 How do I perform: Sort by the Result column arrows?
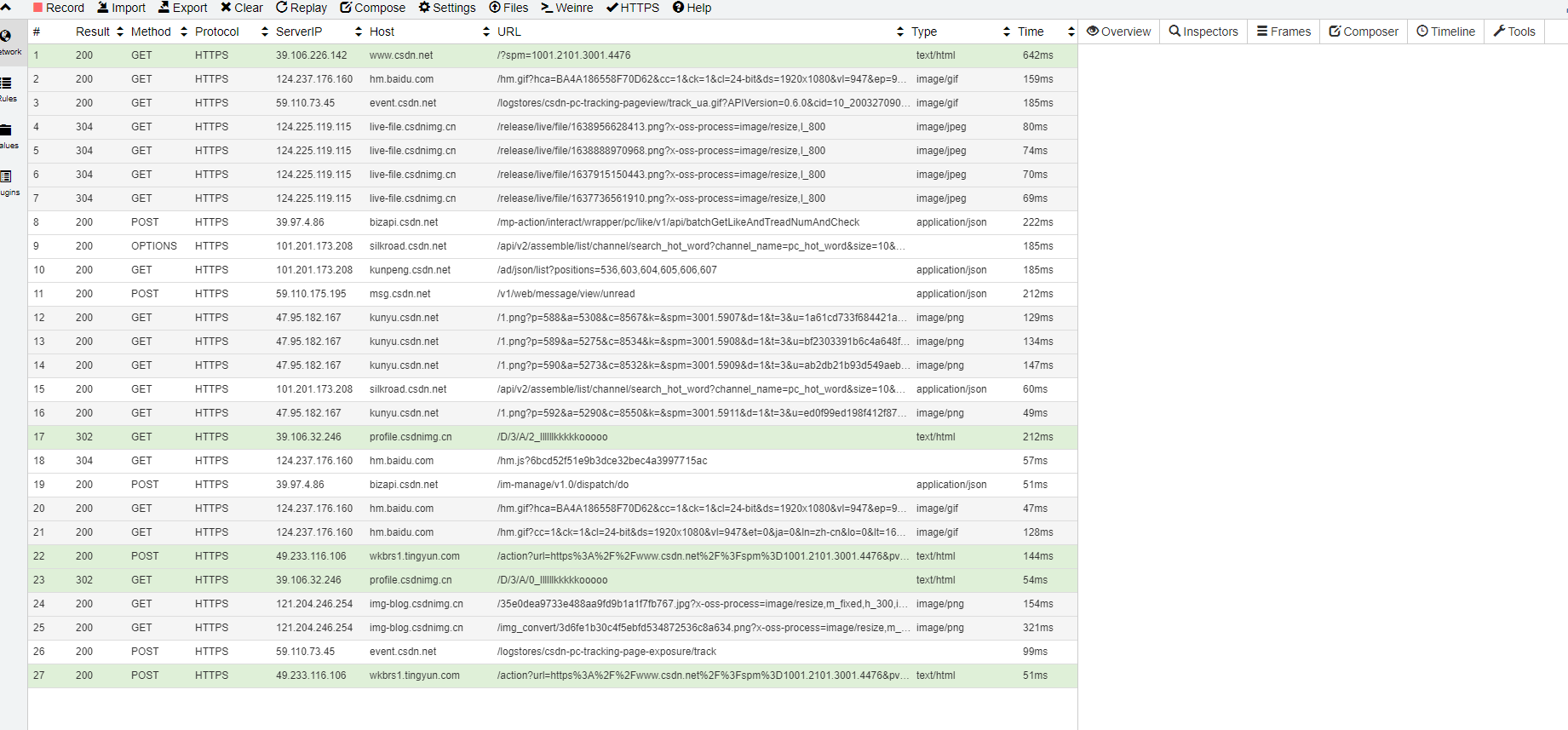tap(120, 32)
